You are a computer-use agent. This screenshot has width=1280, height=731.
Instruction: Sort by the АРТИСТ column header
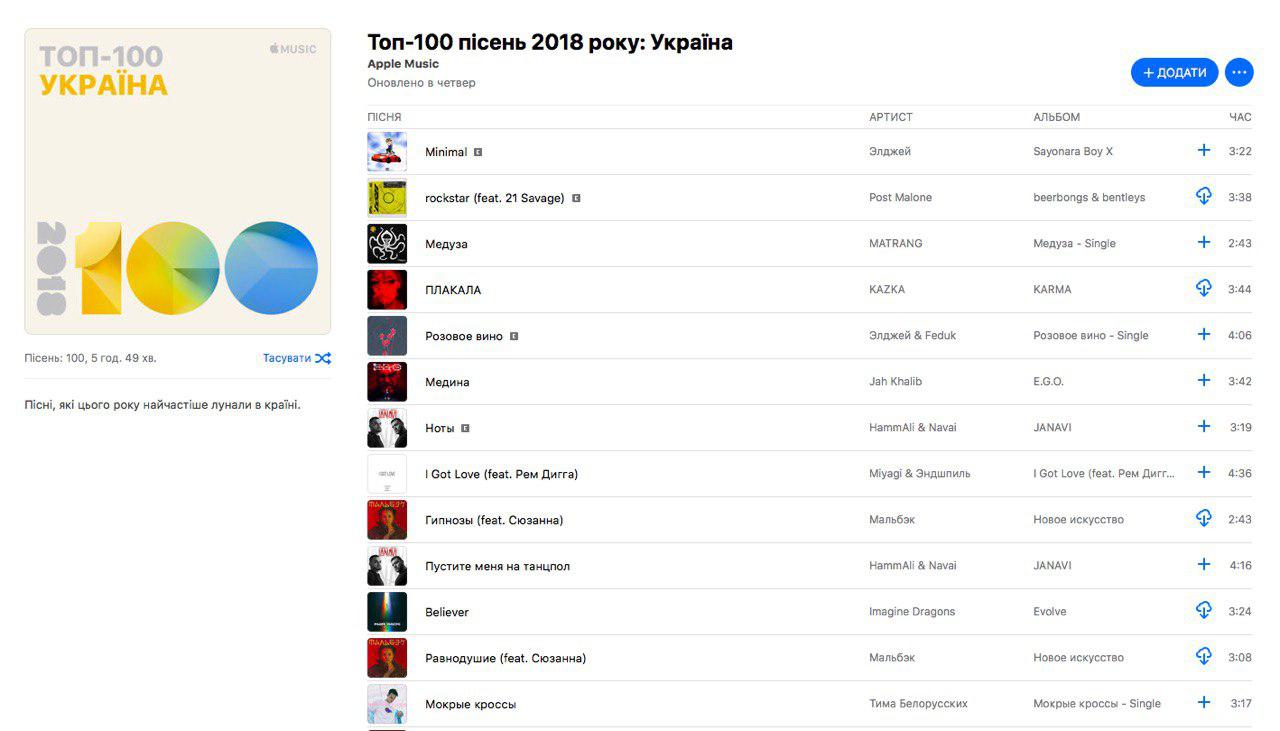tap(890, 117)
